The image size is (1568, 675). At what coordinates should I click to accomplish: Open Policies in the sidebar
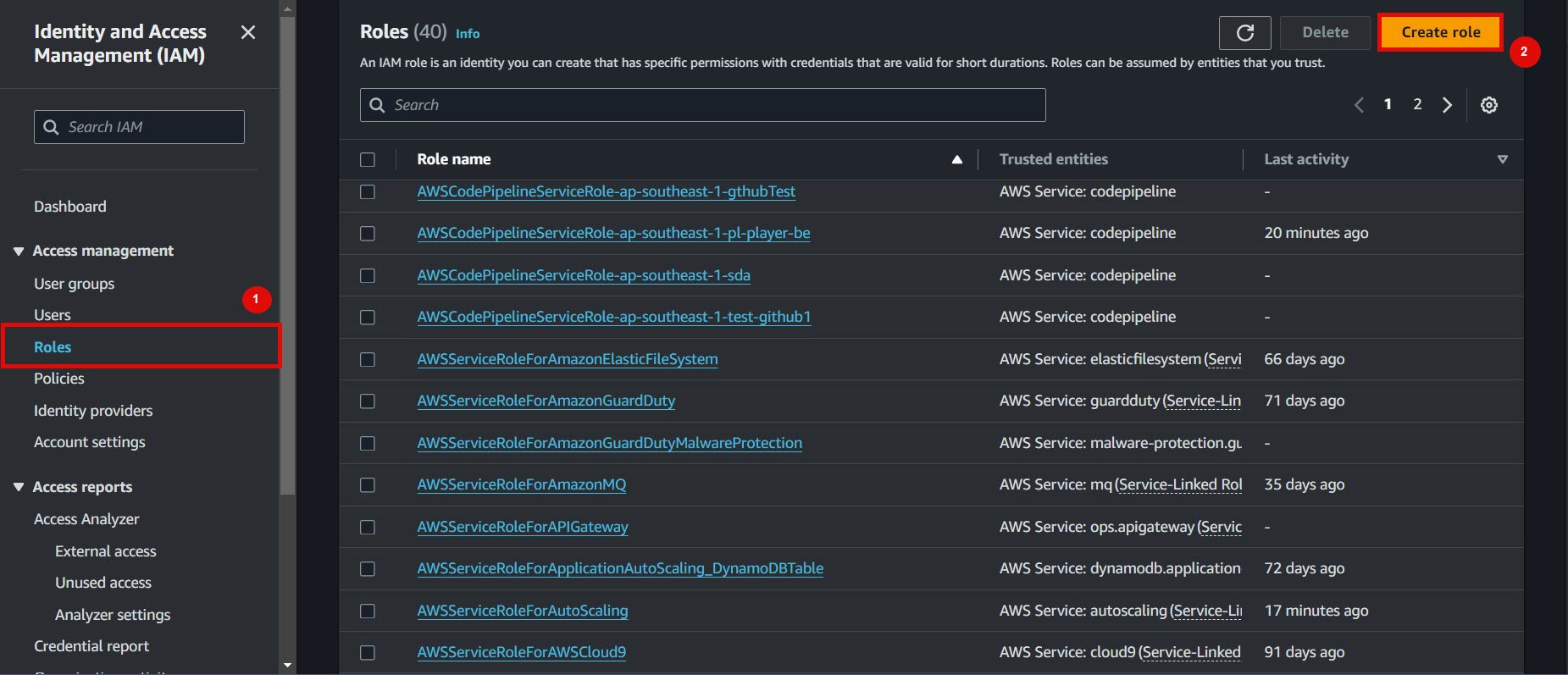tap(59, 379)
